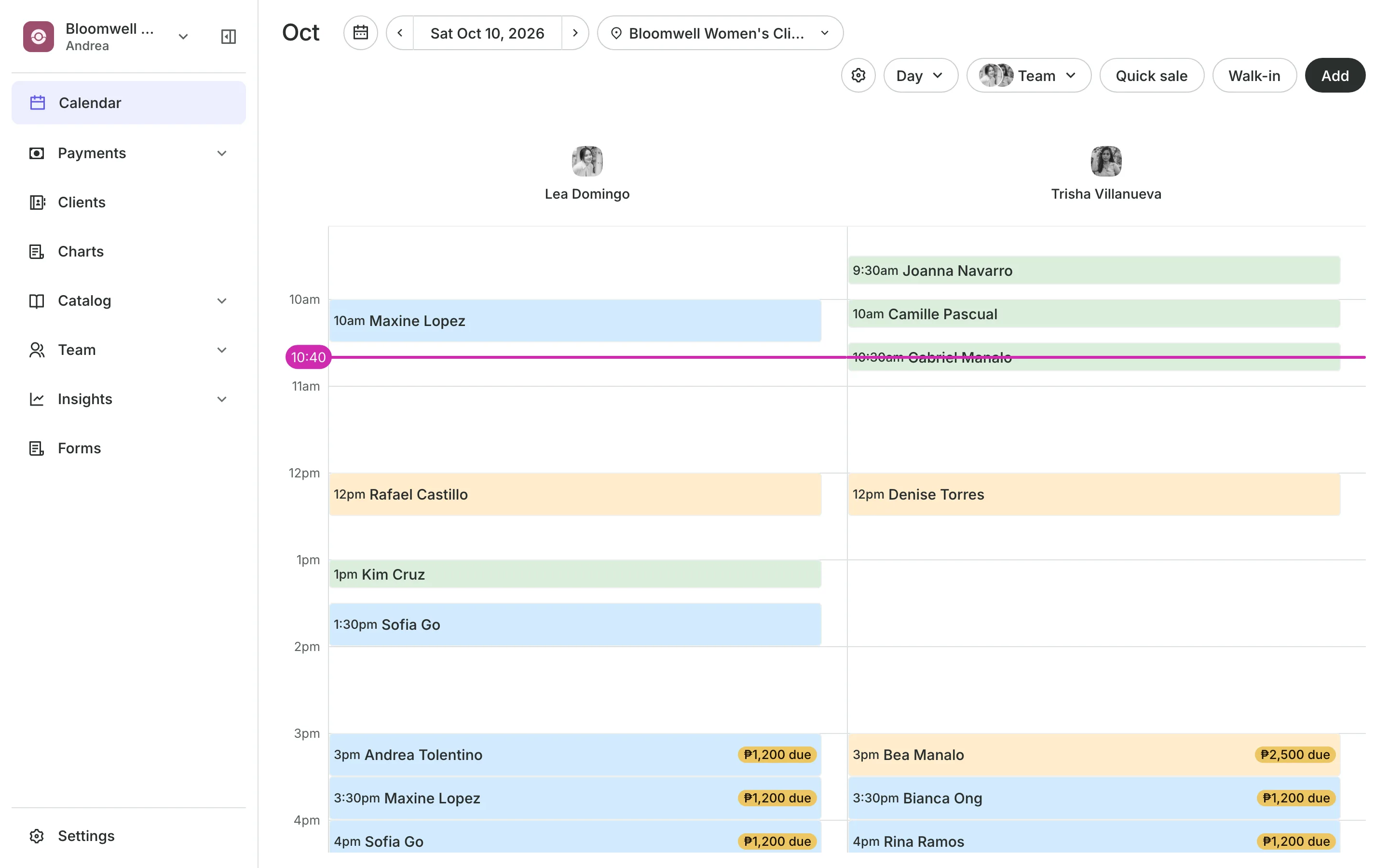Click the 10:40 current time marker
Screen dimensions: 1389x868
(308, 357)
